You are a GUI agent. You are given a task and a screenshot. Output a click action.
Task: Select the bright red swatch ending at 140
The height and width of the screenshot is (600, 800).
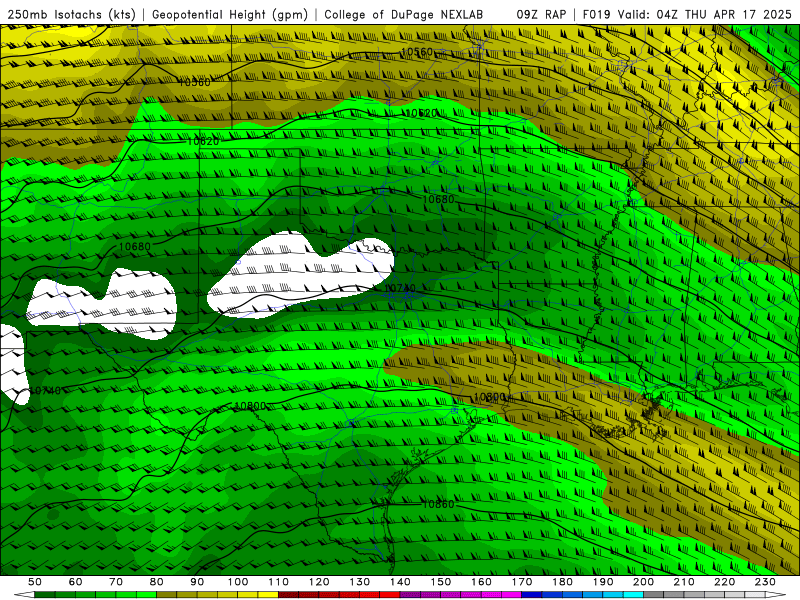click(390, 594)
